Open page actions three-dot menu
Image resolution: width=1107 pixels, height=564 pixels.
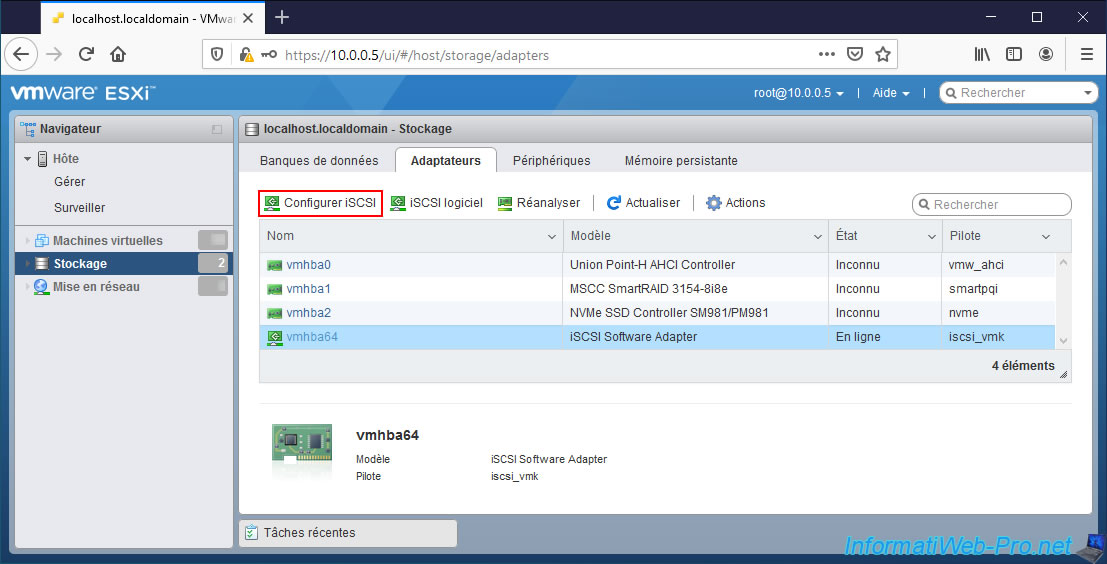[x=827, y=54]
